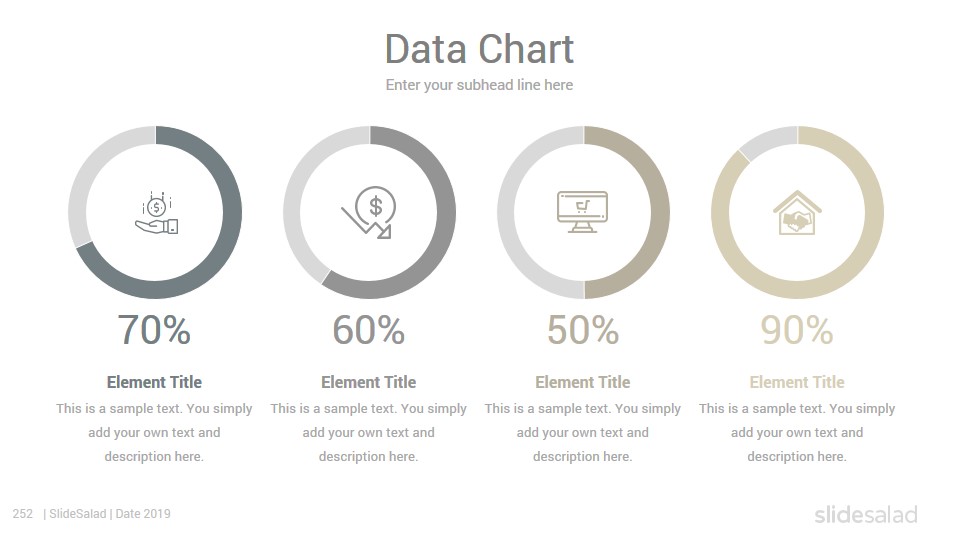Click the hand holding coin icon

156,212
